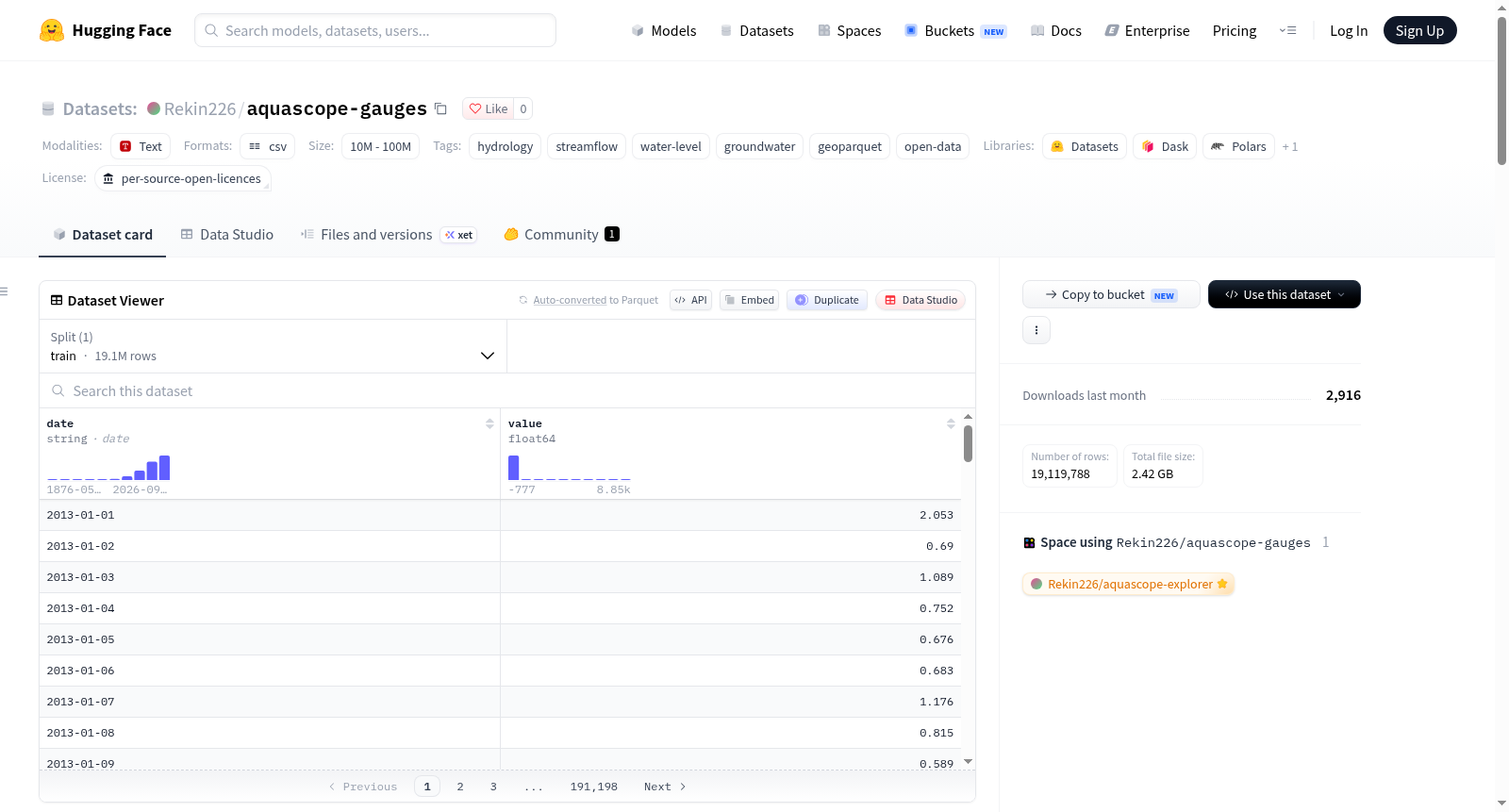
Task: Click the Embed button
Action: coord(749,300)
